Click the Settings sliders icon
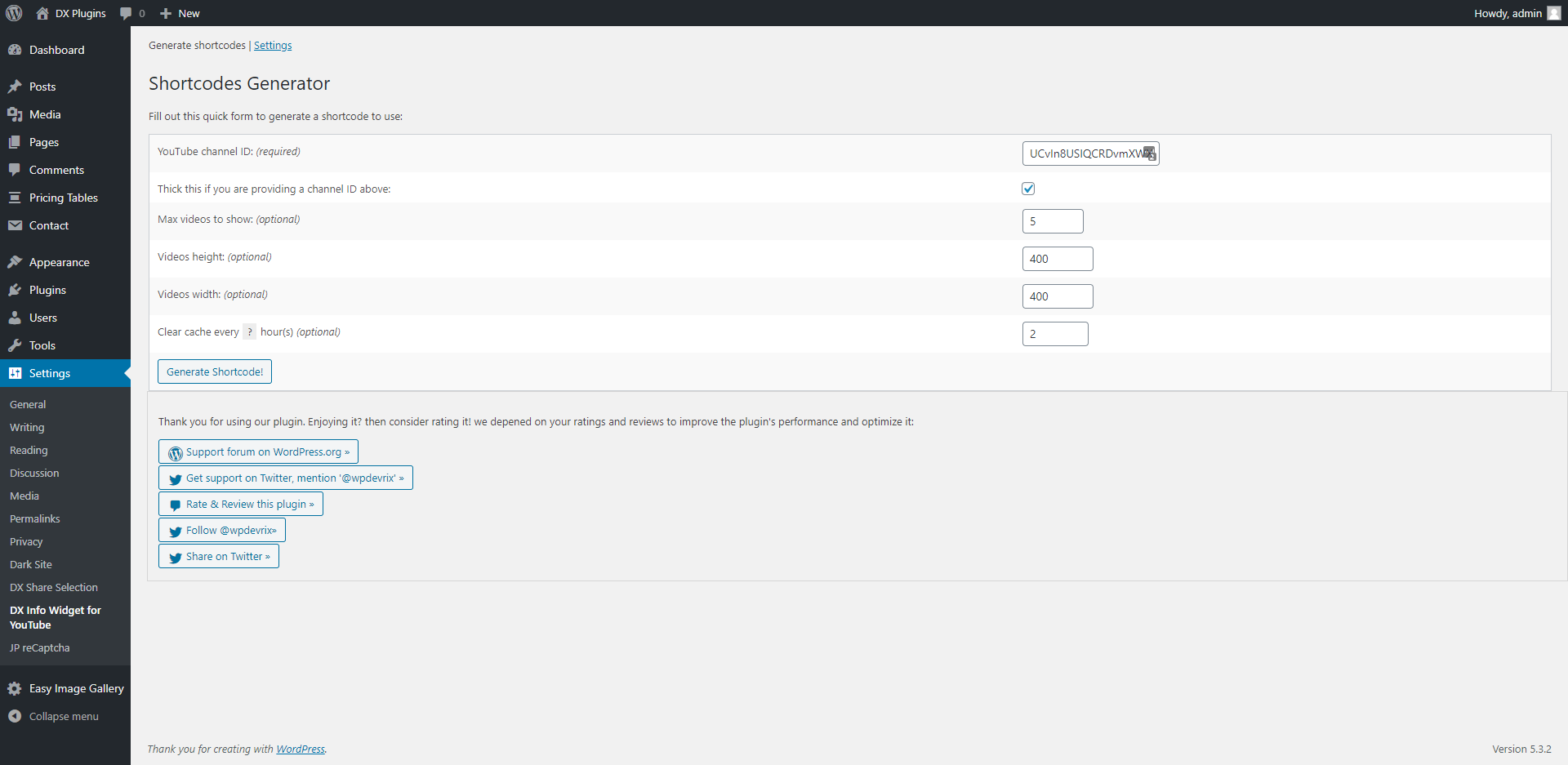1568x765 pixels. coord(15,373)
